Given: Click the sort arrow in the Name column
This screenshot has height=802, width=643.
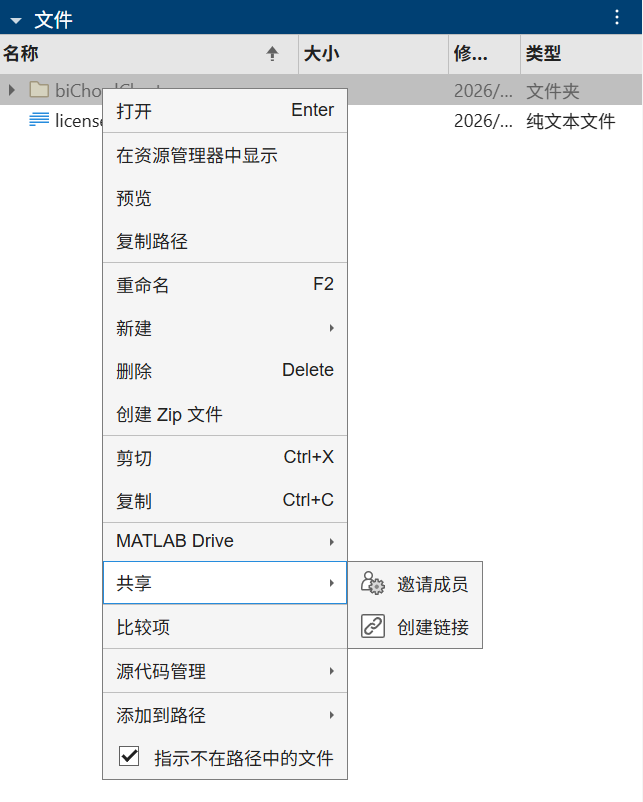Looking at the screenshot, I should click(272, 53).
